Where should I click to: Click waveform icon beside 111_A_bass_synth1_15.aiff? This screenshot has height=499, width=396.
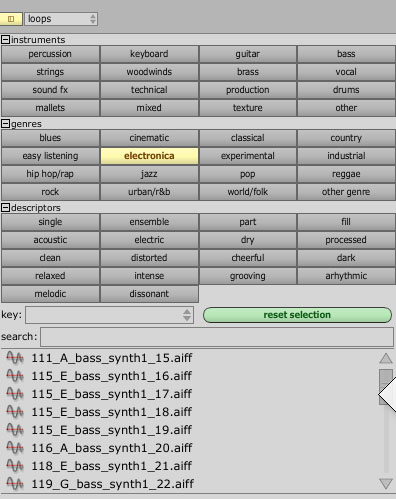(x=15, y=358)
